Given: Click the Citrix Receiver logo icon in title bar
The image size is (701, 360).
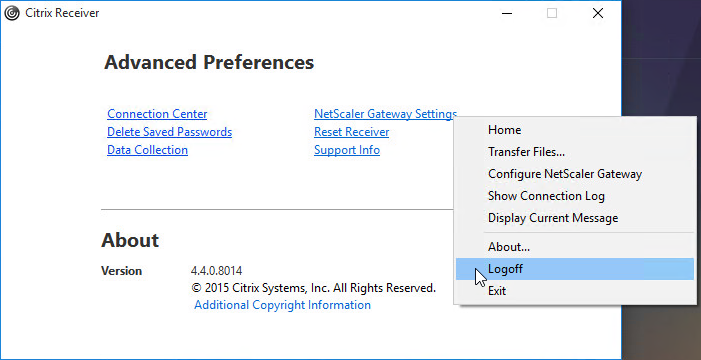Looking at the screenshot, I should [12, 13].
